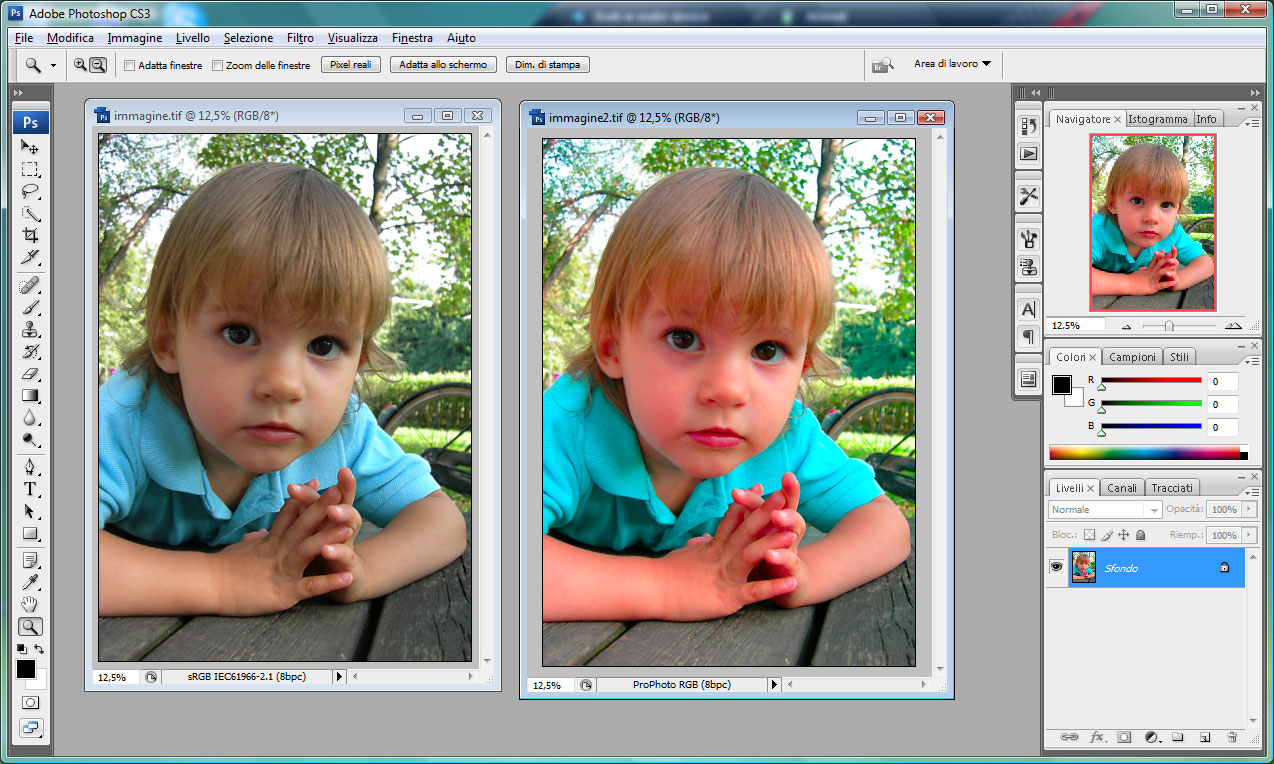Click the Pixel reali button
This screenshot has width=1274, height=764.
(x=350, y=65)
